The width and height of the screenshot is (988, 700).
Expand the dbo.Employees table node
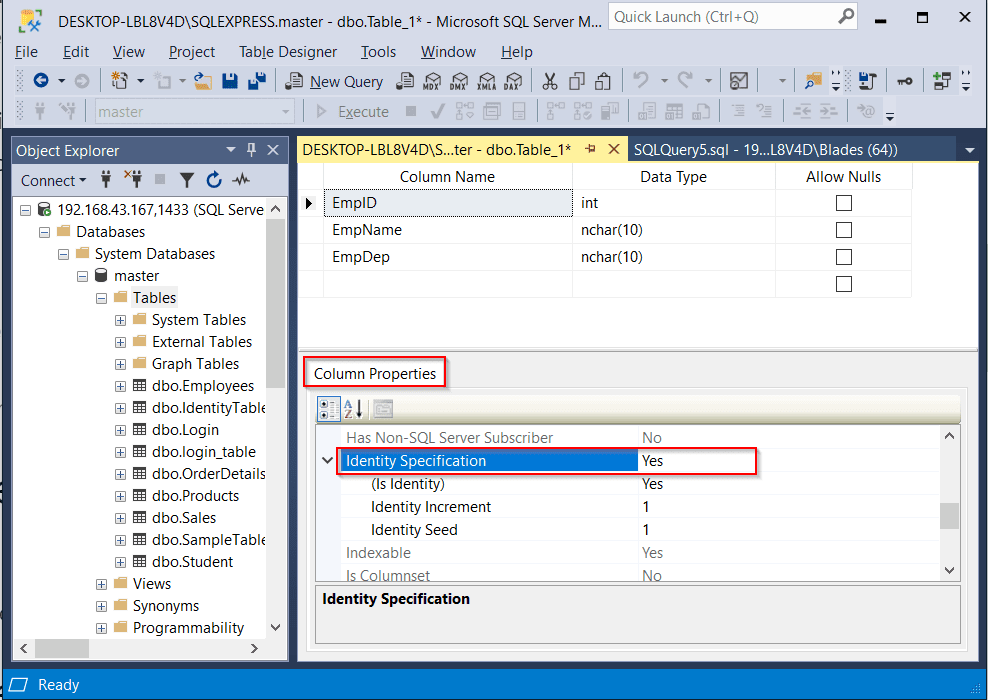click(120, 385)
